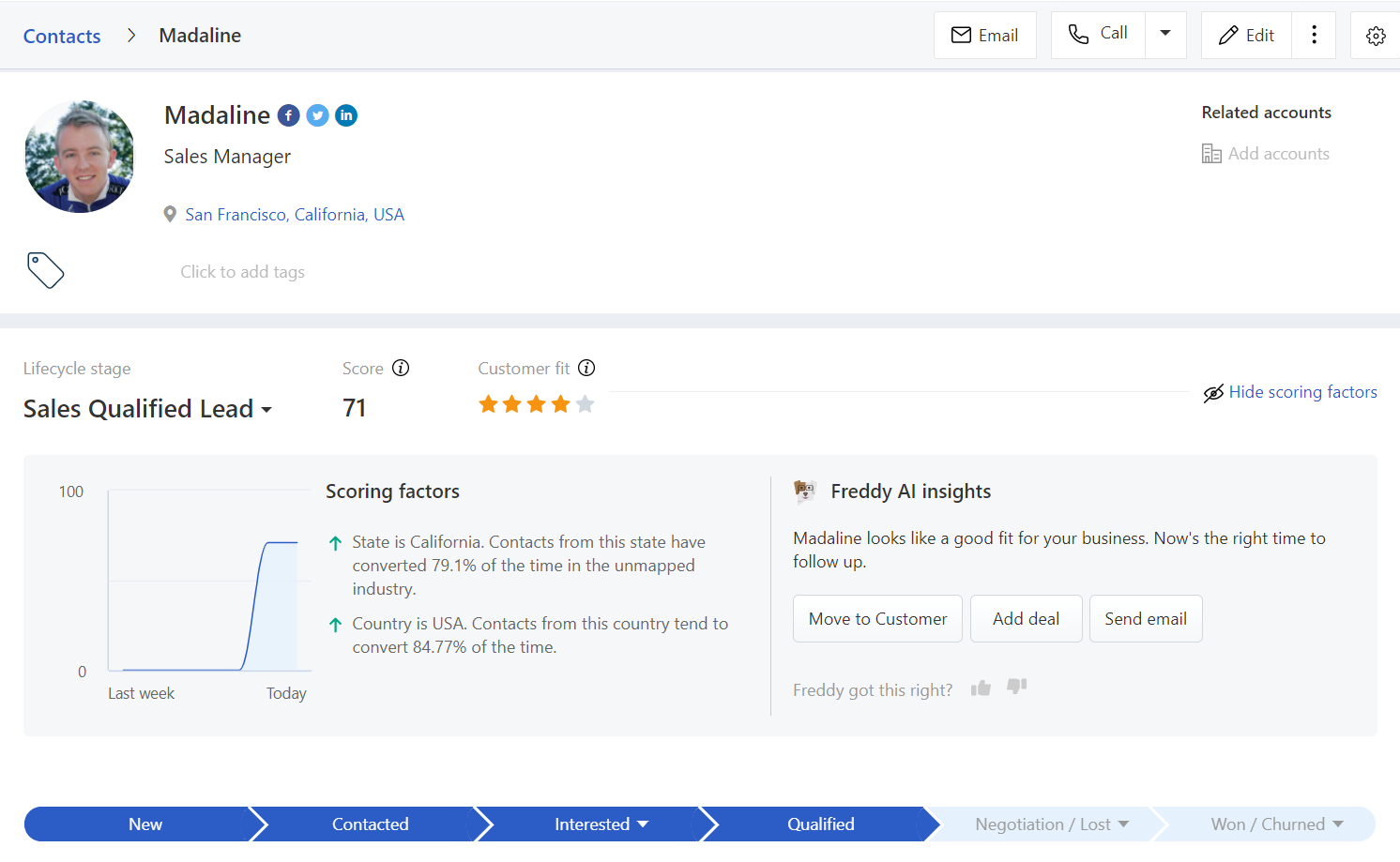The image size is (1400, 862).
Task: Open the three-dot more options menu
Action: (1314, 36)
